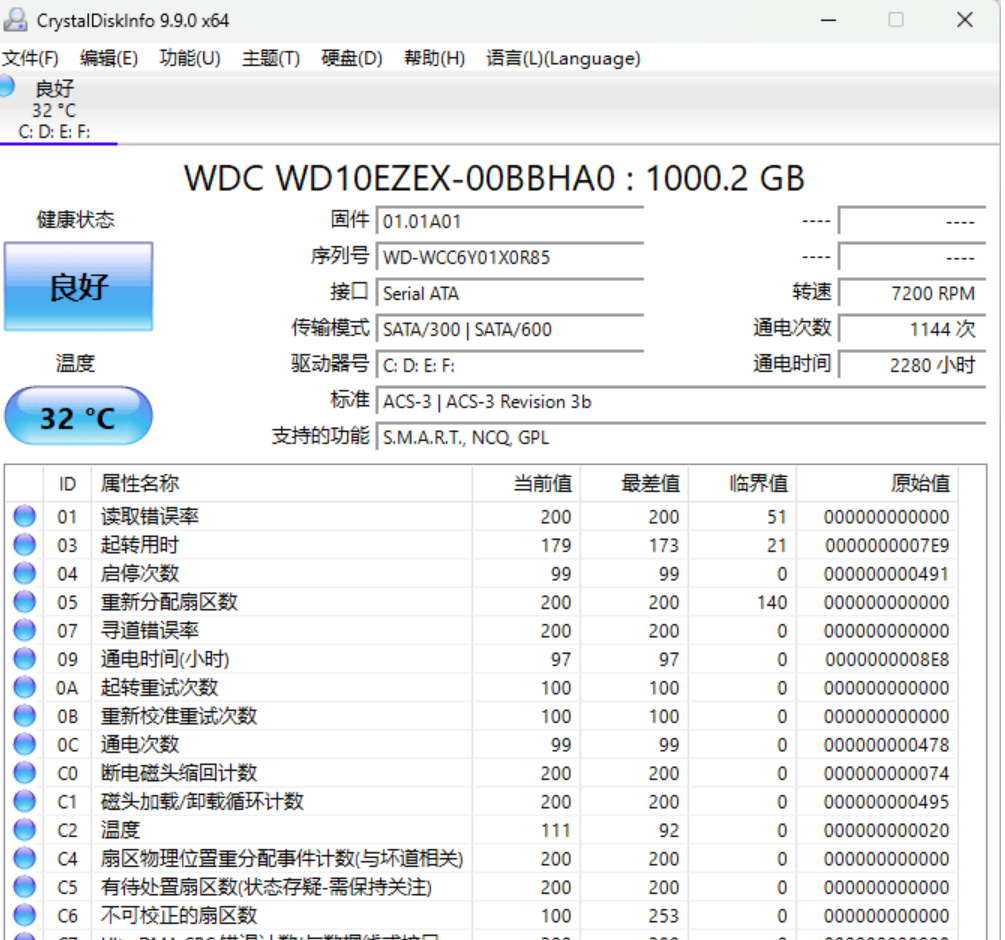1005x940 pixels.
Task: Click the 通电次数 field 1144 次
Action: [912, 329]
